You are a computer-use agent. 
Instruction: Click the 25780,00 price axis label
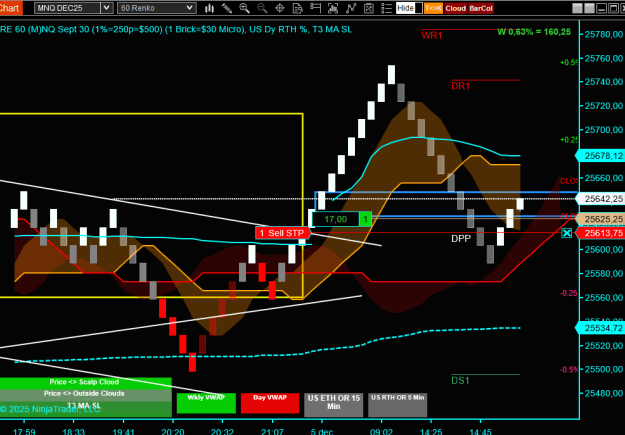[603, 35]
